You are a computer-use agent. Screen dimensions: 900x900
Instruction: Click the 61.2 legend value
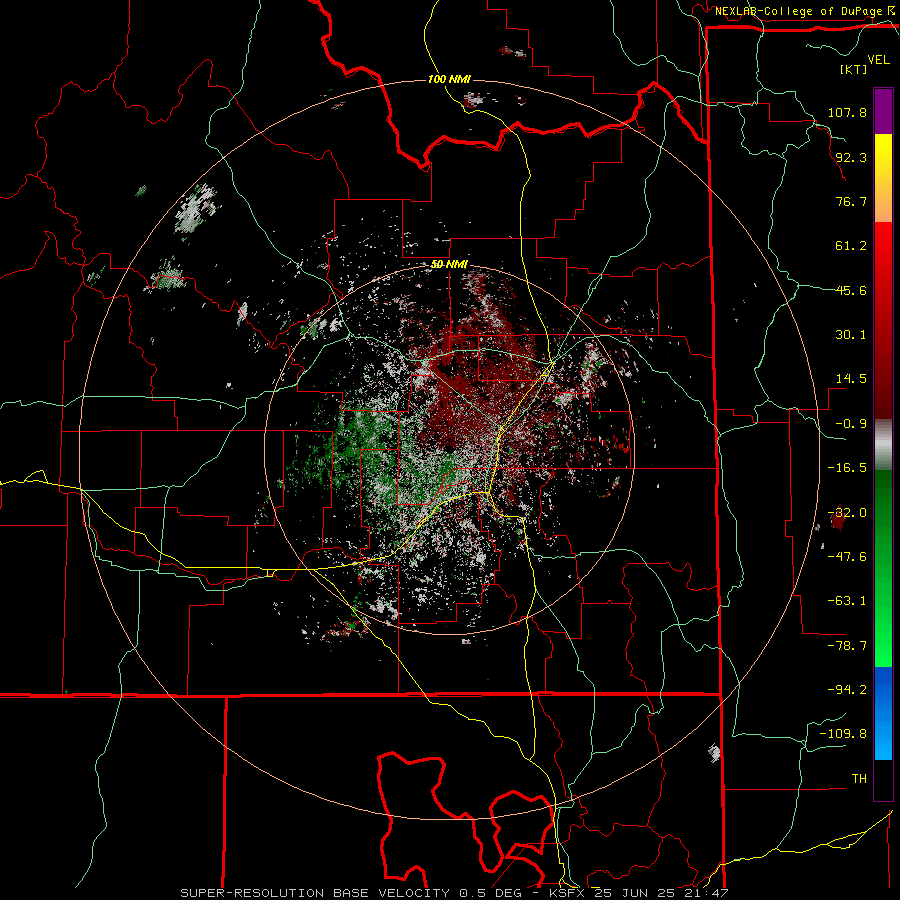coord(851,246)
